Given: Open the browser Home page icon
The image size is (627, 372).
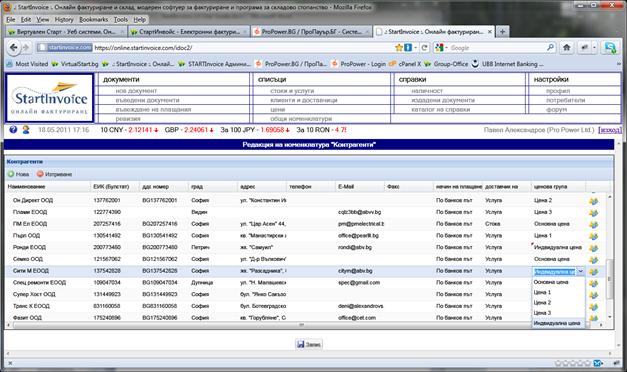Looking at the screenshot, I should pos(567,48).
